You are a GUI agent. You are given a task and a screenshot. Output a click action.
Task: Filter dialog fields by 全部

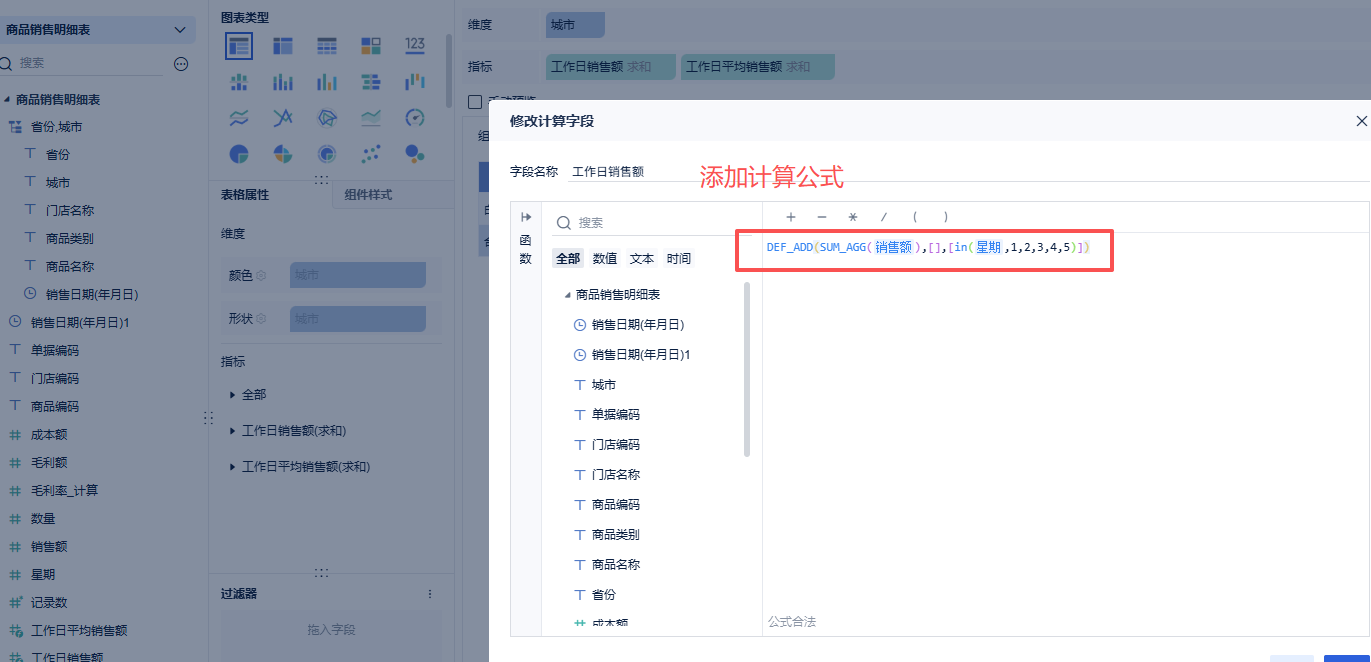(568, 258)
